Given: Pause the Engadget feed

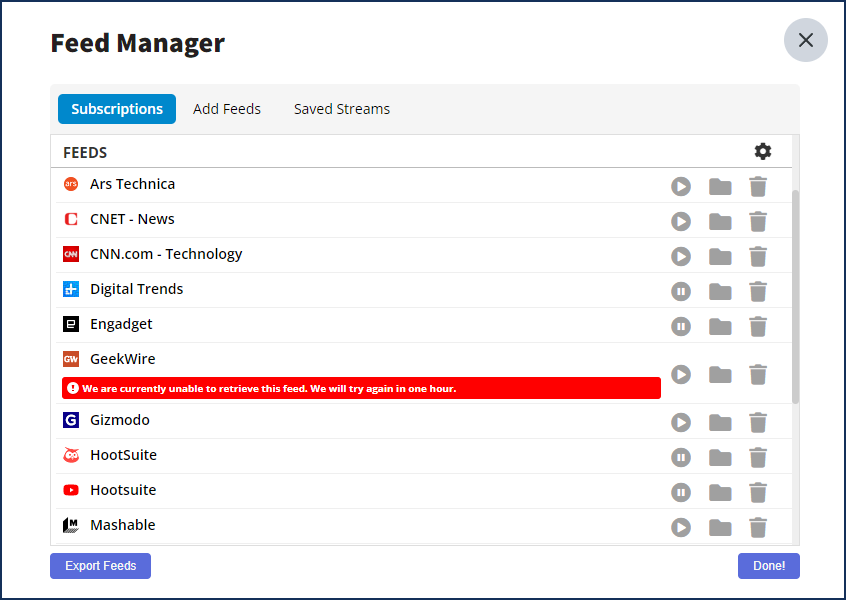Looking at the screenshot, I should click(681, 326).
